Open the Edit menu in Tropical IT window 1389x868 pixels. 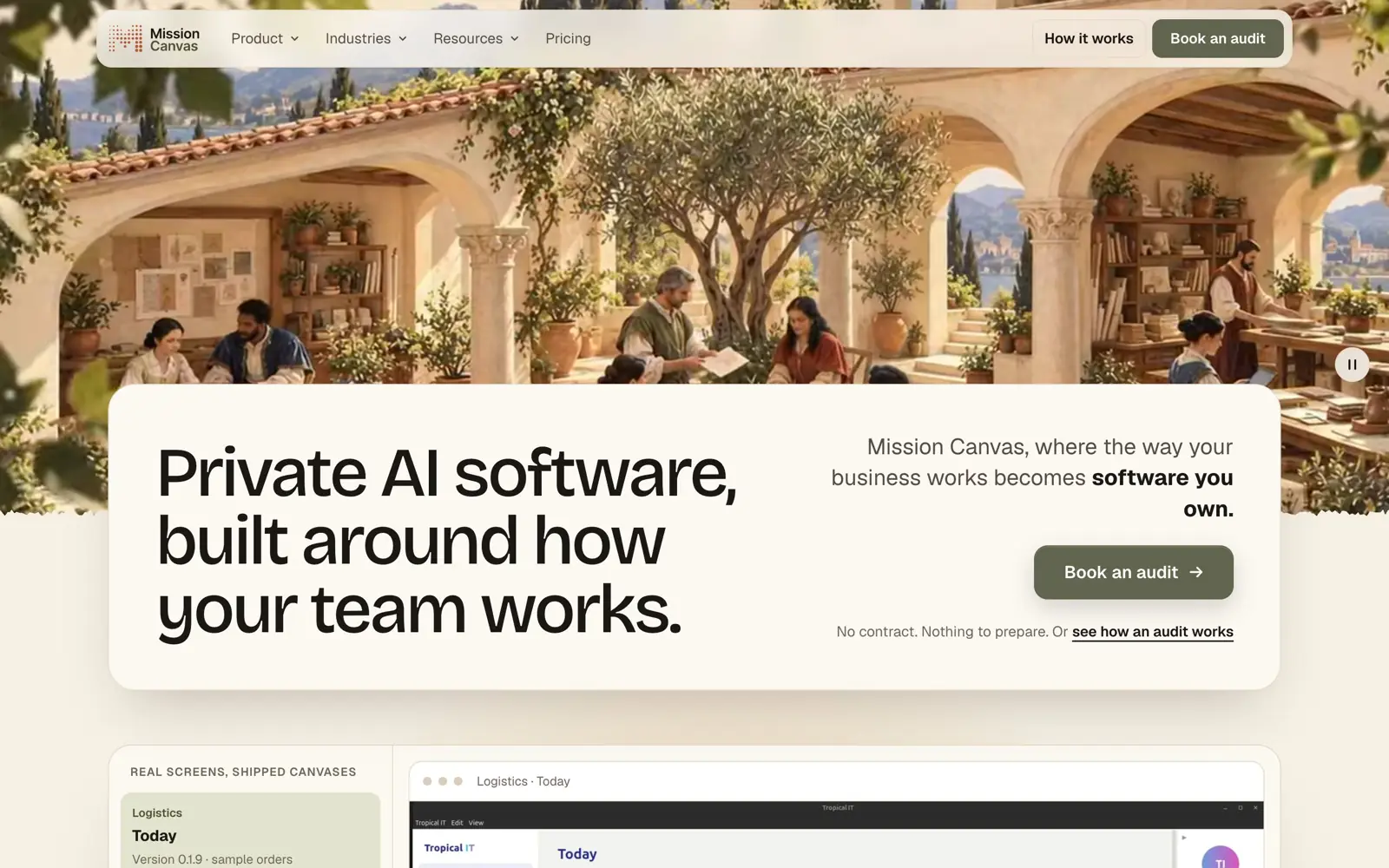pos(457,823)
